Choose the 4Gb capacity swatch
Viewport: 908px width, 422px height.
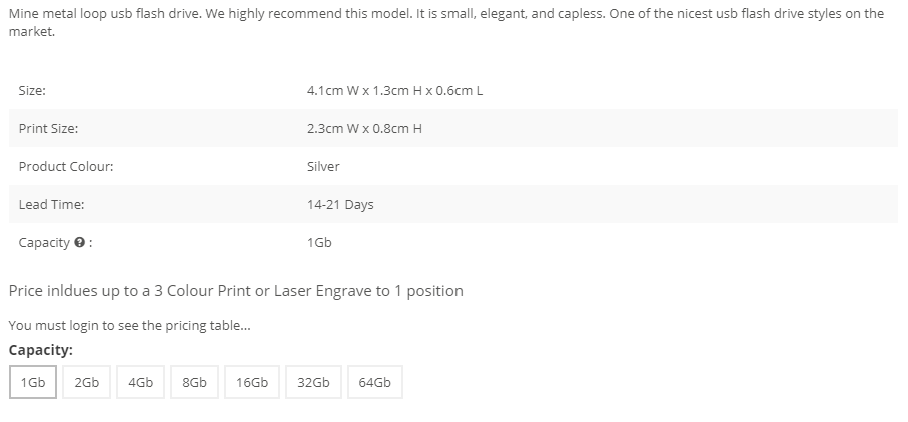click(141, 382)
